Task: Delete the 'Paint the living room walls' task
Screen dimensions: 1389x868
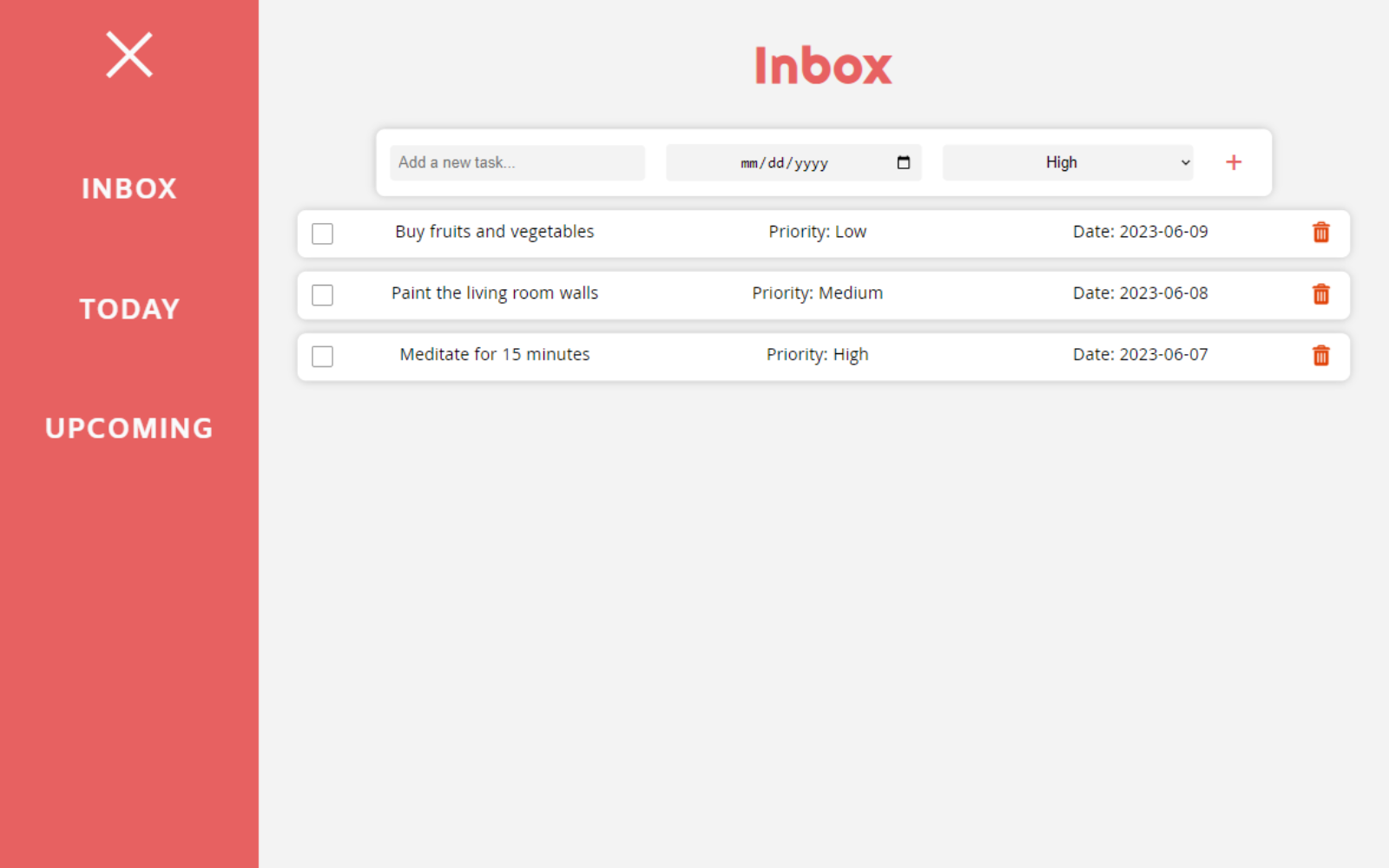Action: [x=1320, y=294]
